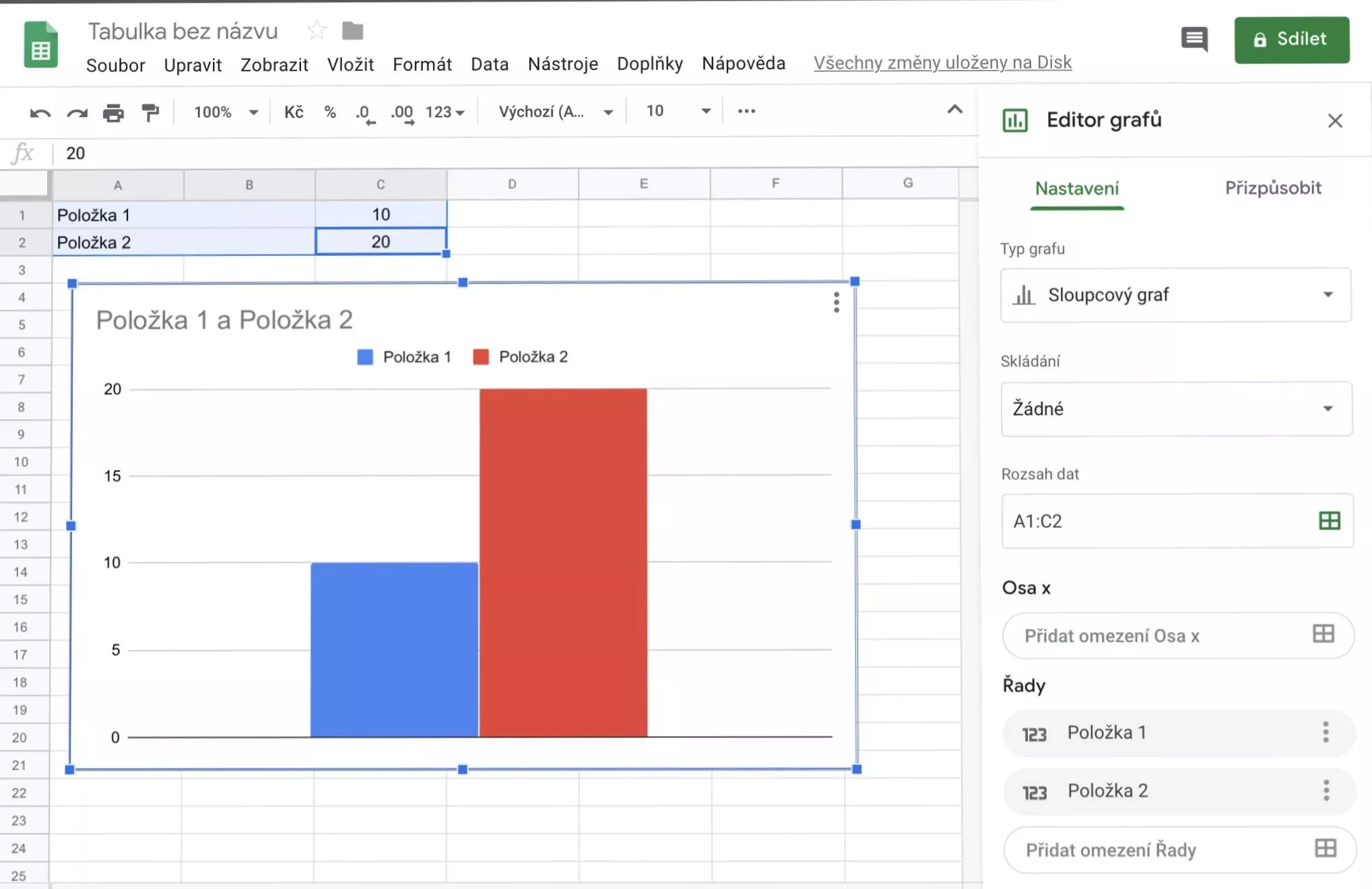Click blue Položka 1 legend swatch
Image resolution: width=1372 pixels, height=889 pixels.
click(x=364, y=357)
